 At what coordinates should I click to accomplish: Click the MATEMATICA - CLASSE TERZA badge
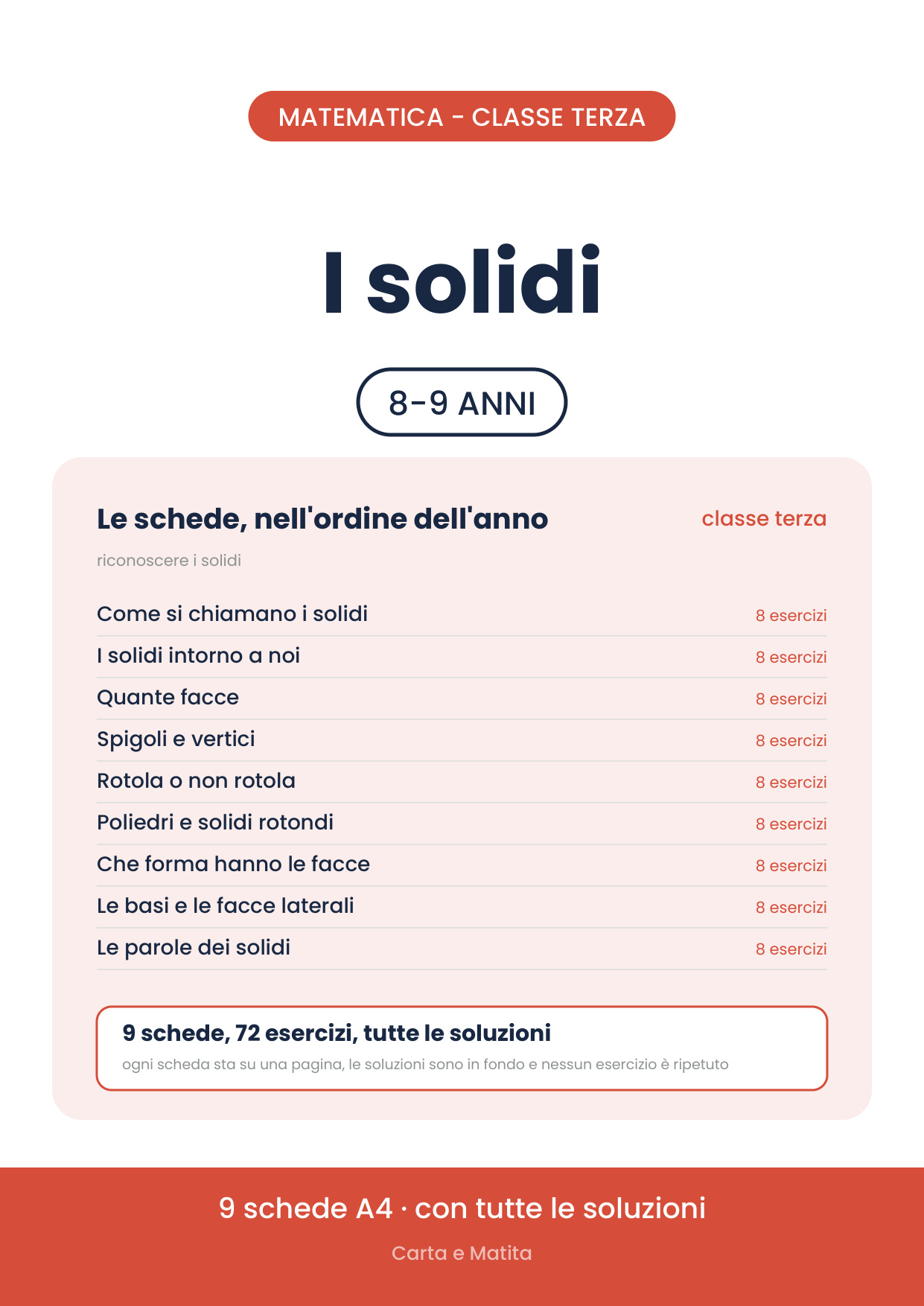(x=462, y=116)
